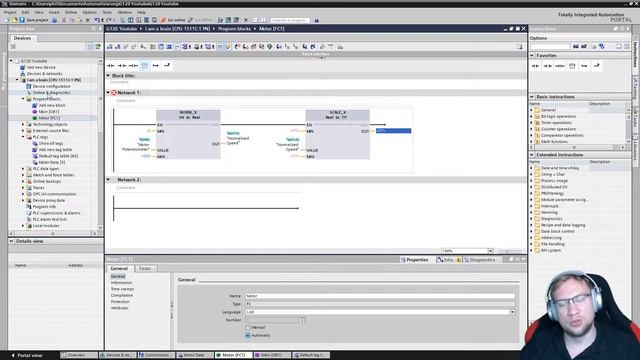The height and width of the screenshot is (360, 640).
Task: Click the Portal view button
Action: pos(27,356)
